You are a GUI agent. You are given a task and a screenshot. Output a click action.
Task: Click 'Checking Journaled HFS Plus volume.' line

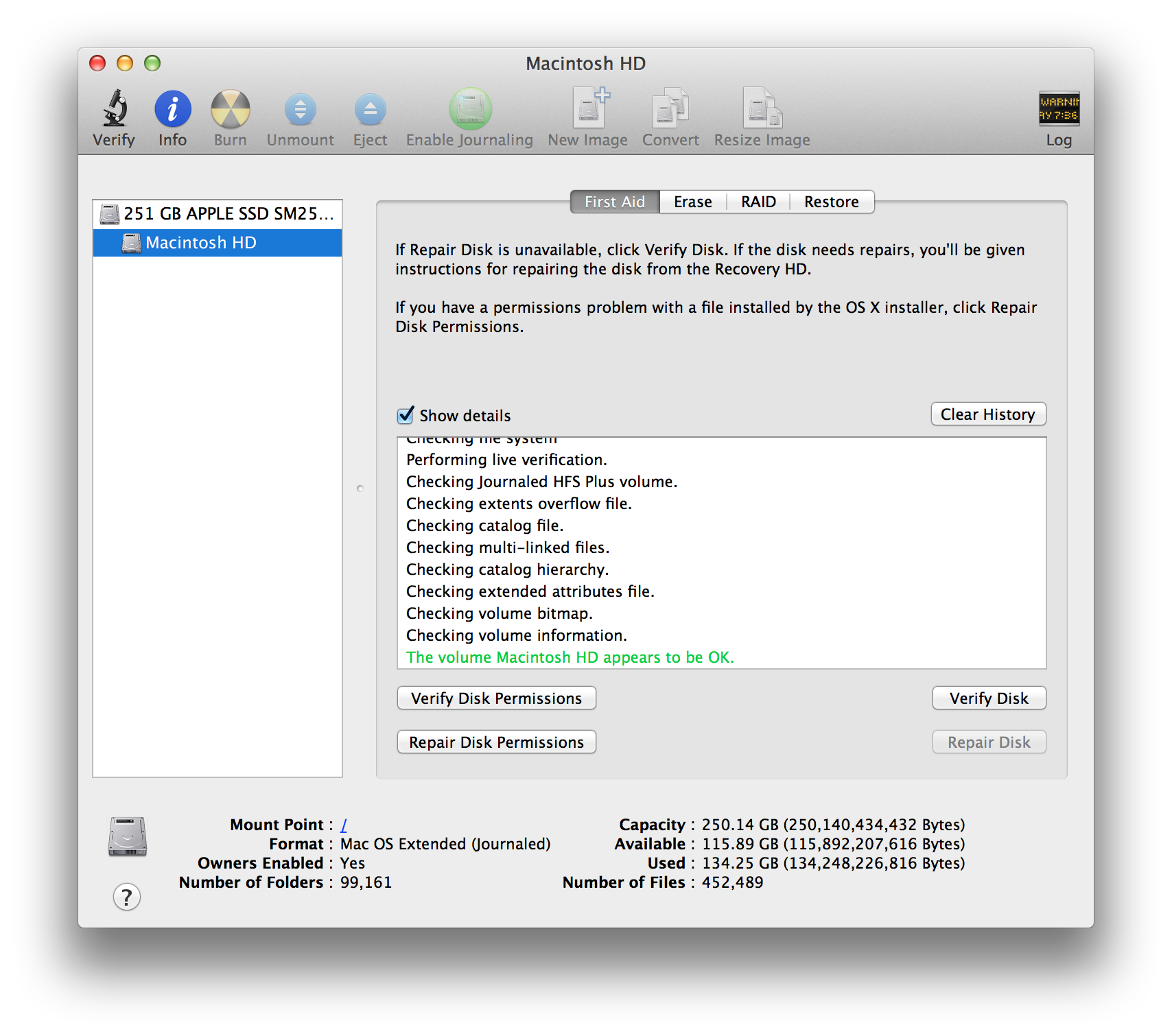pos(542,482)
